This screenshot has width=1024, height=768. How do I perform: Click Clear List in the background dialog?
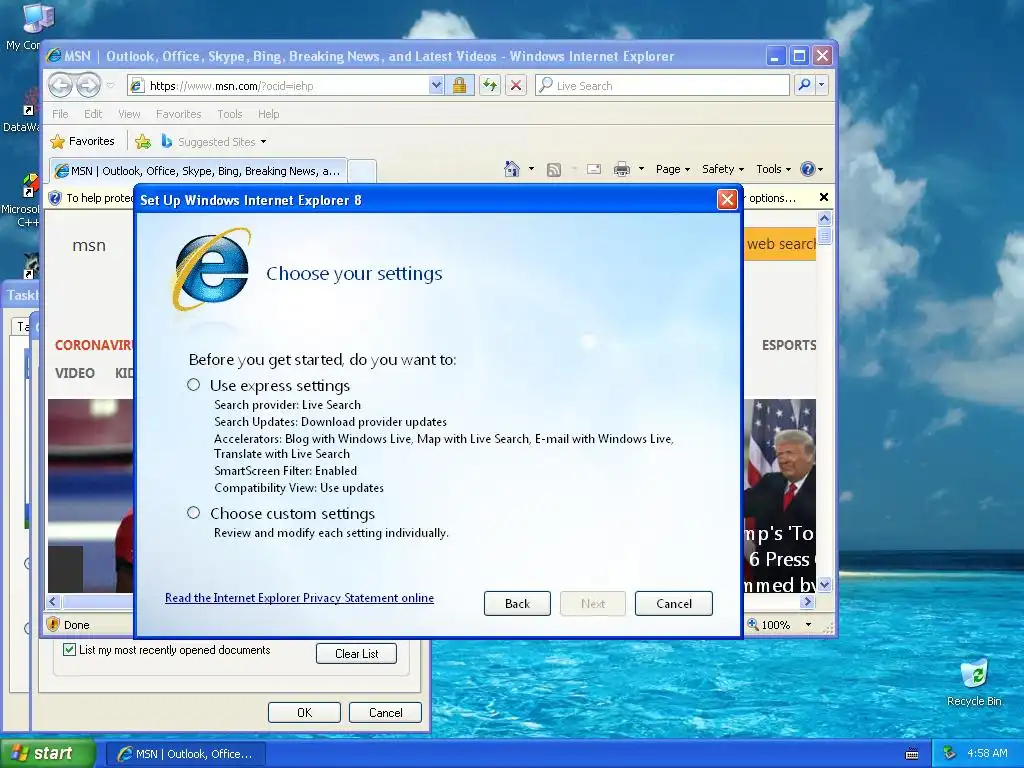[x=357, y=654]
